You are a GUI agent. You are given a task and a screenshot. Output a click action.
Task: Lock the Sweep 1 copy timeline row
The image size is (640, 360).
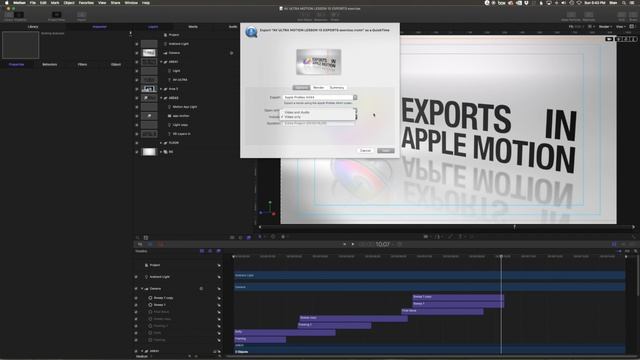[219, 298]
